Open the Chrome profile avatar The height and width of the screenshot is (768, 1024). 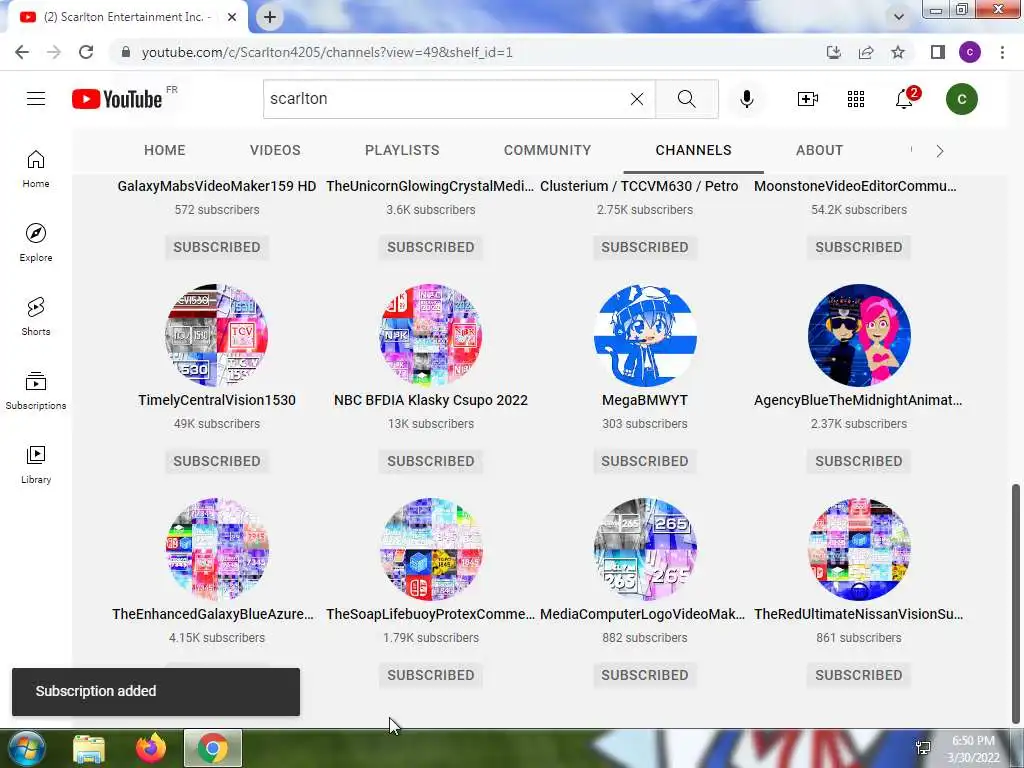coord(970,52)
